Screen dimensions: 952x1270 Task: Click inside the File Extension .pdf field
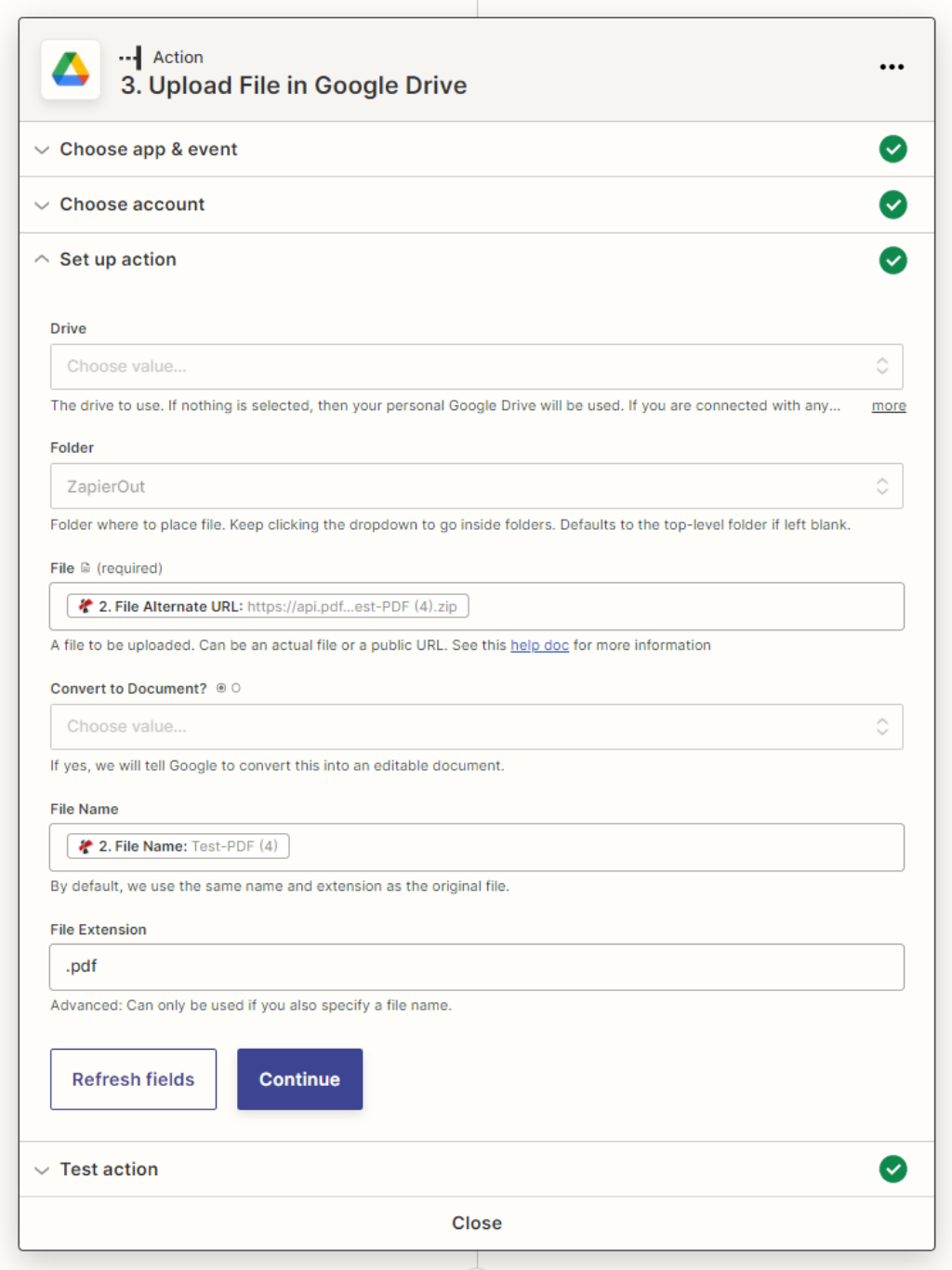477,966
